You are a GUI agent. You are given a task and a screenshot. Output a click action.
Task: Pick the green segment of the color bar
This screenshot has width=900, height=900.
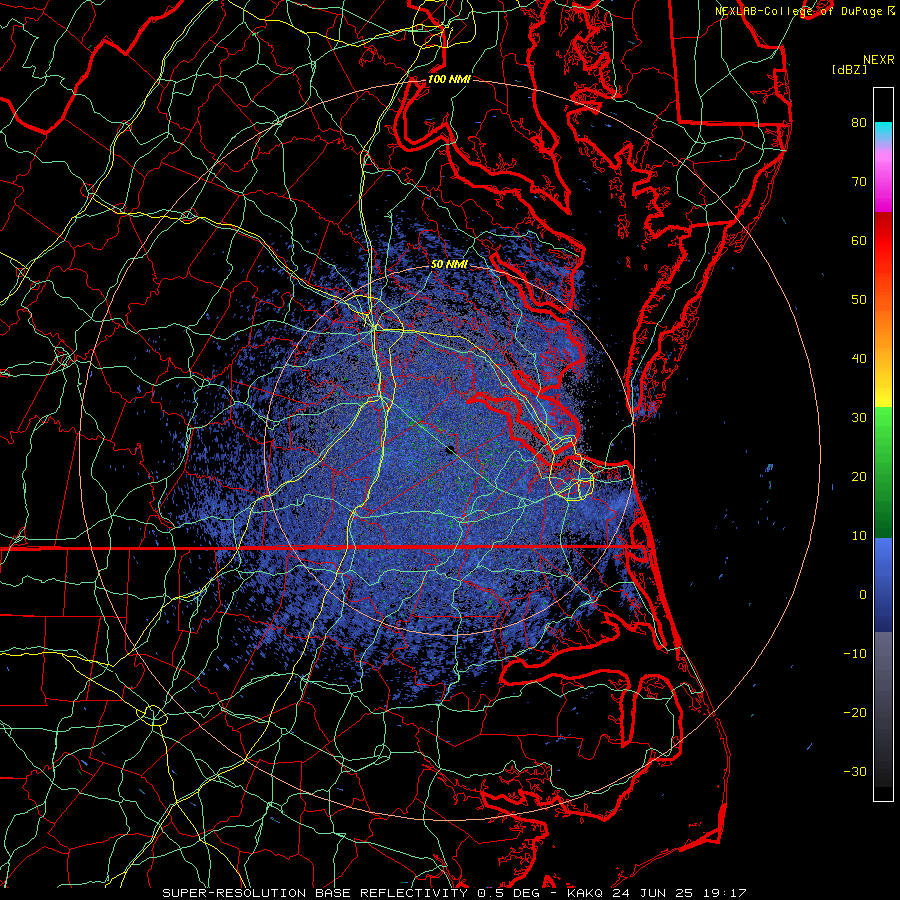pos(883,472)
